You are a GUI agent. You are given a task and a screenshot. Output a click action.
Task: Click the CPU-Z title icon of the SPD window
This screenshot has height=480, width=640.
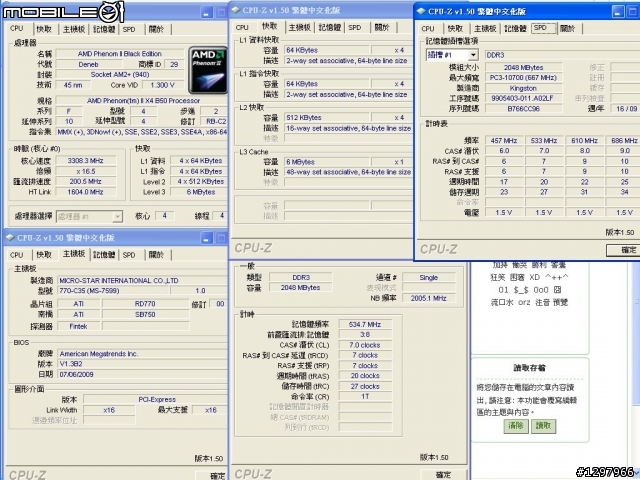[421, 11]
